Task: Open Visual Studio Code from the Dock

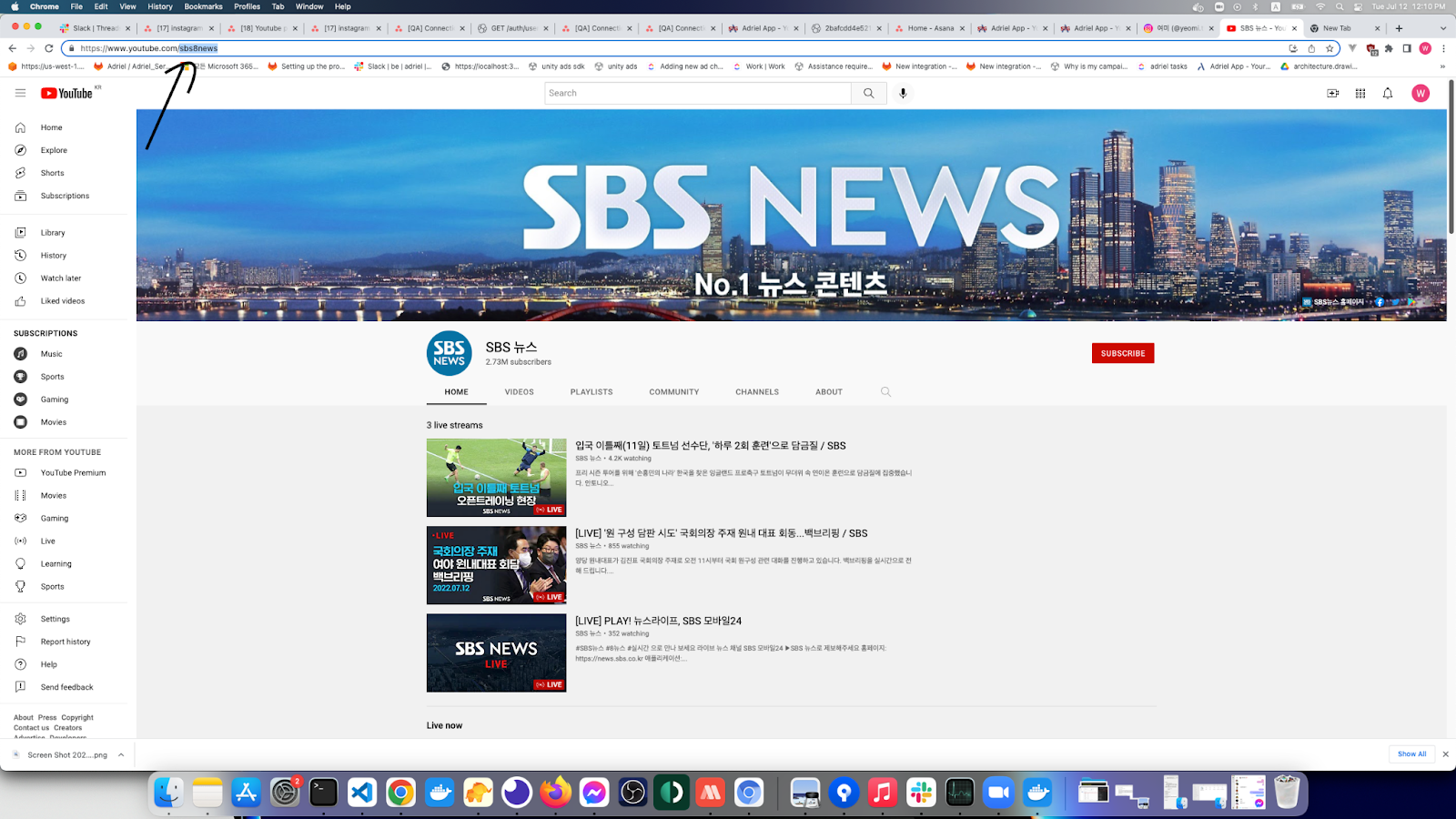Action: [x=362, y=793]
